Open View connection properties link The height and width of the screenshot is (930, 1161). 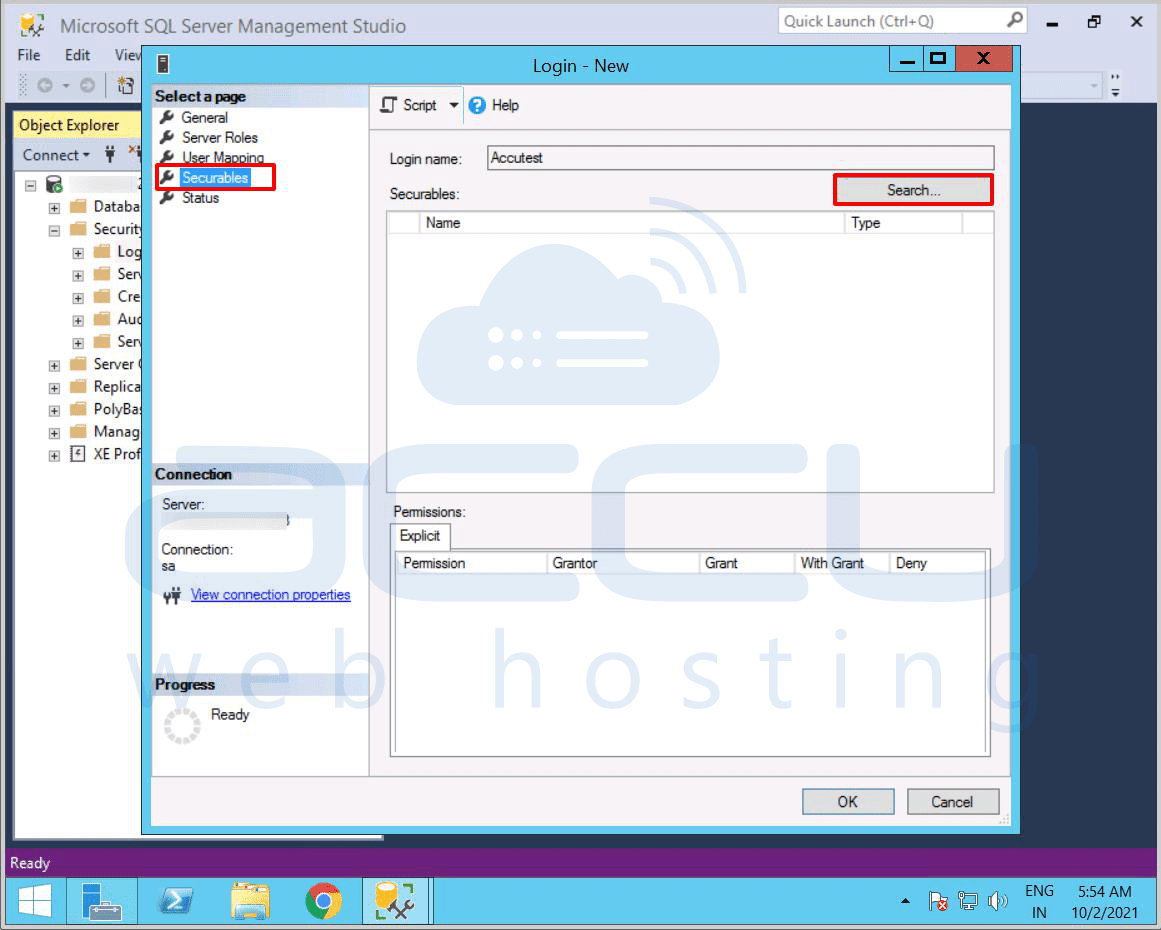pos(270,595)
